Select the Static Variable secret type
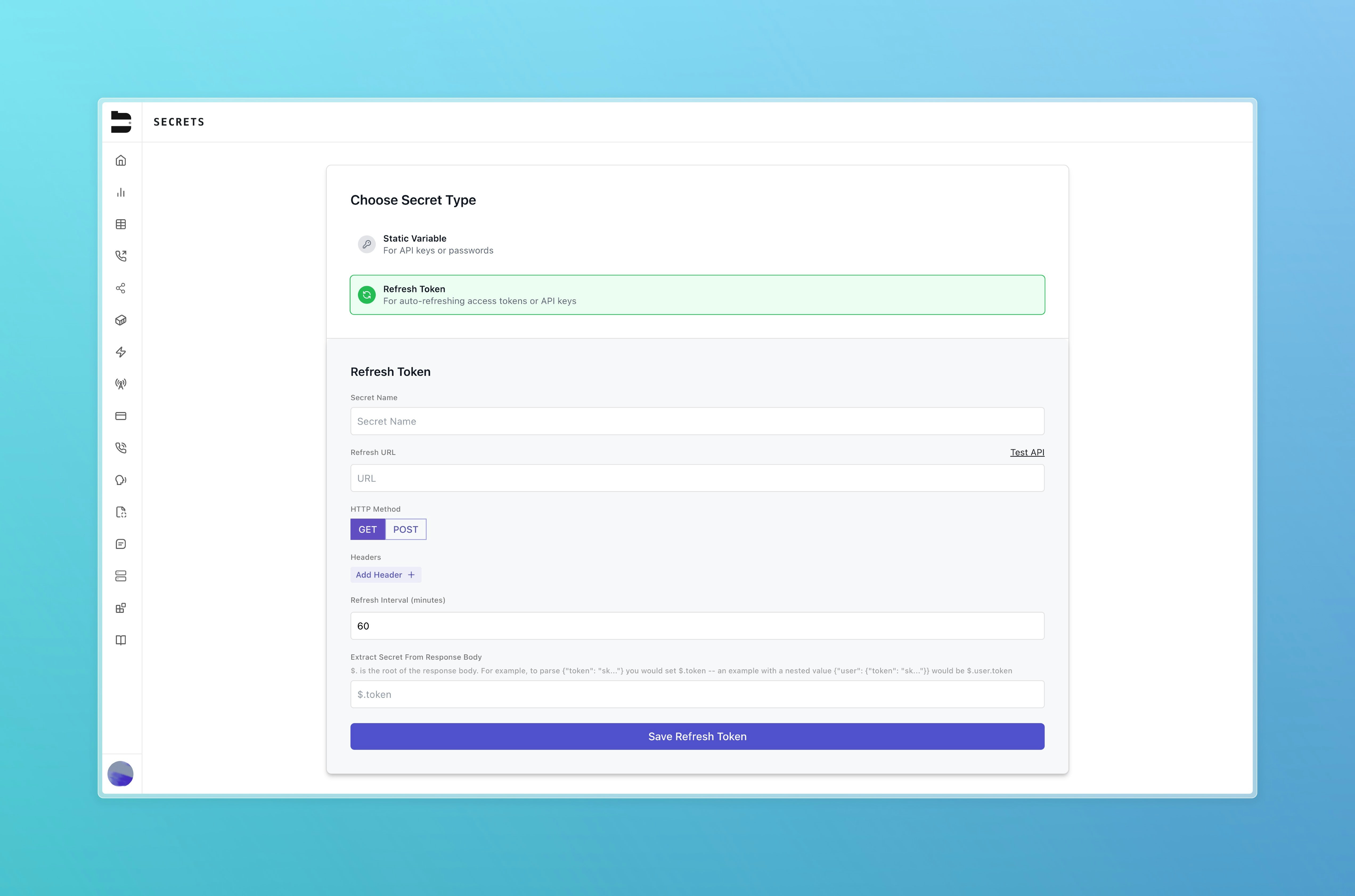The image size is (1355, 896). click(438, 245)
